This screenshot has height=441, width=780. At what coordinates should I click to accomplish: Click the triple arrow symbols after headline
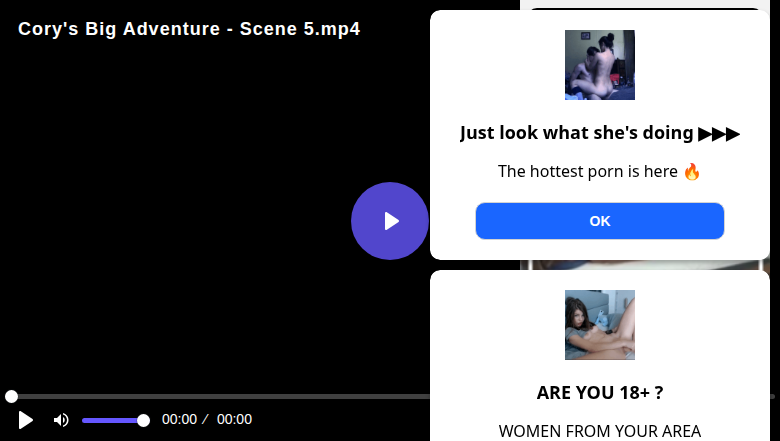coord(719,133)
